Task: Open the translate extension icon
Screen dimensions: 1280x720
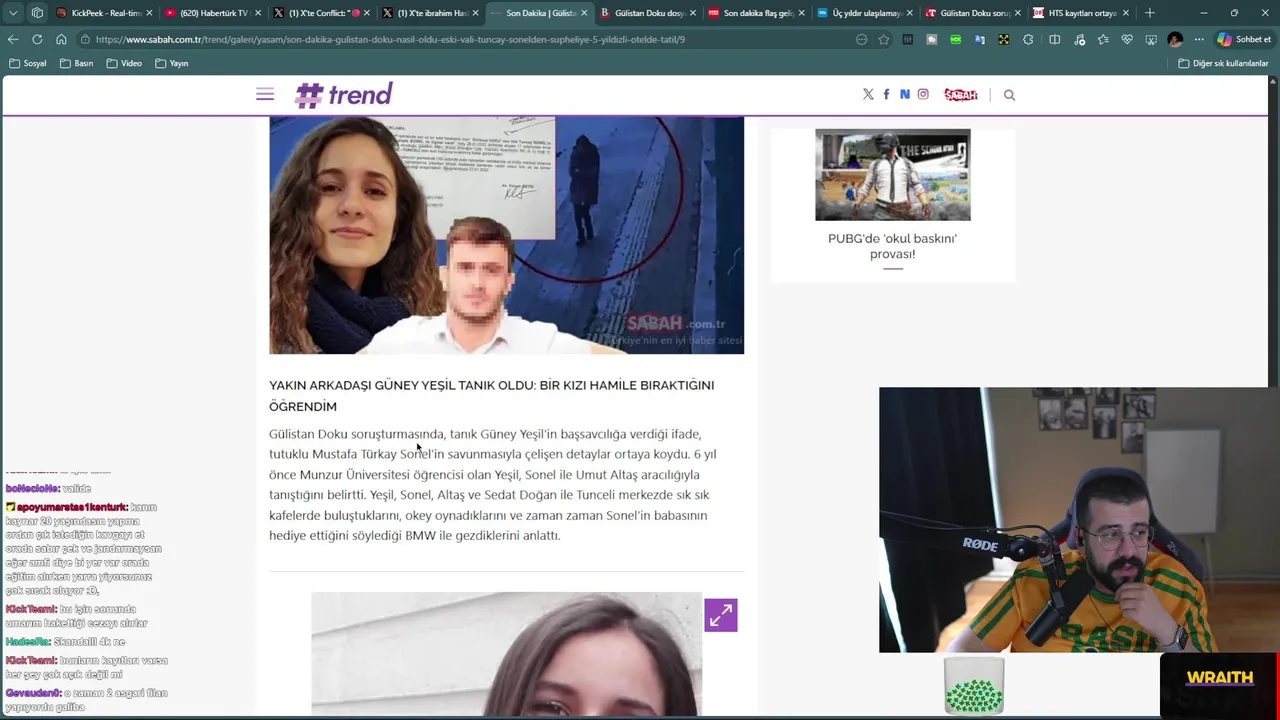Action: [980, 39]
